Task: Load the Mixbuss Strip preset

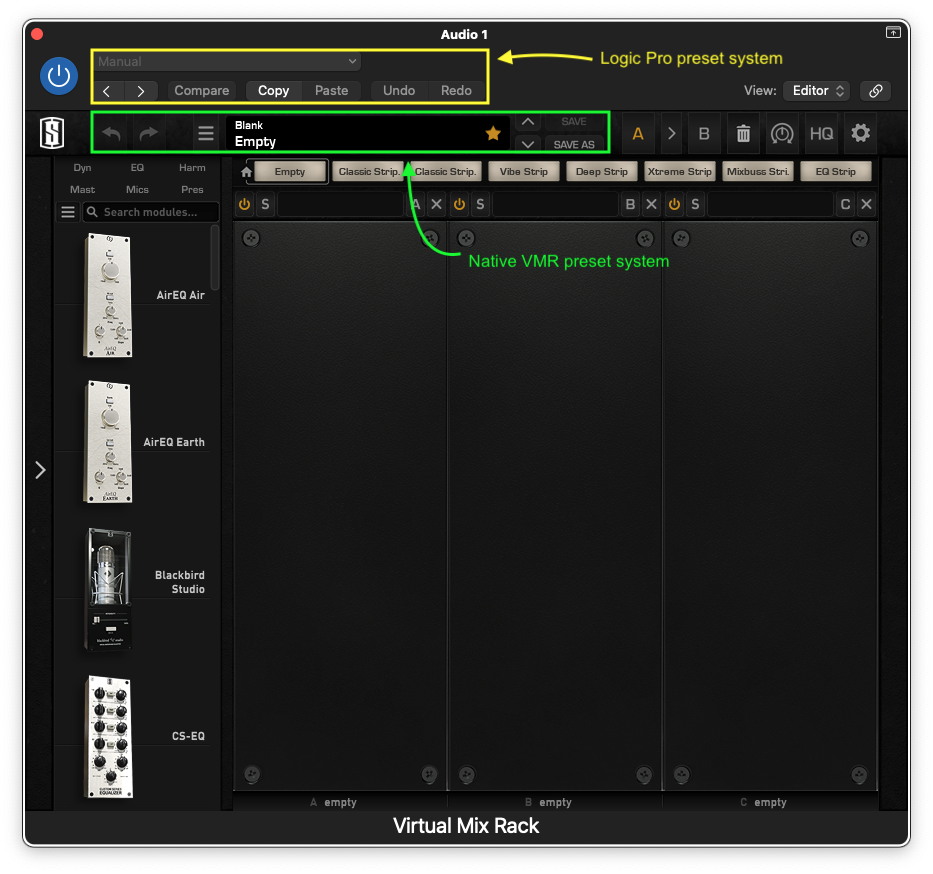Action: click(757, 171)
